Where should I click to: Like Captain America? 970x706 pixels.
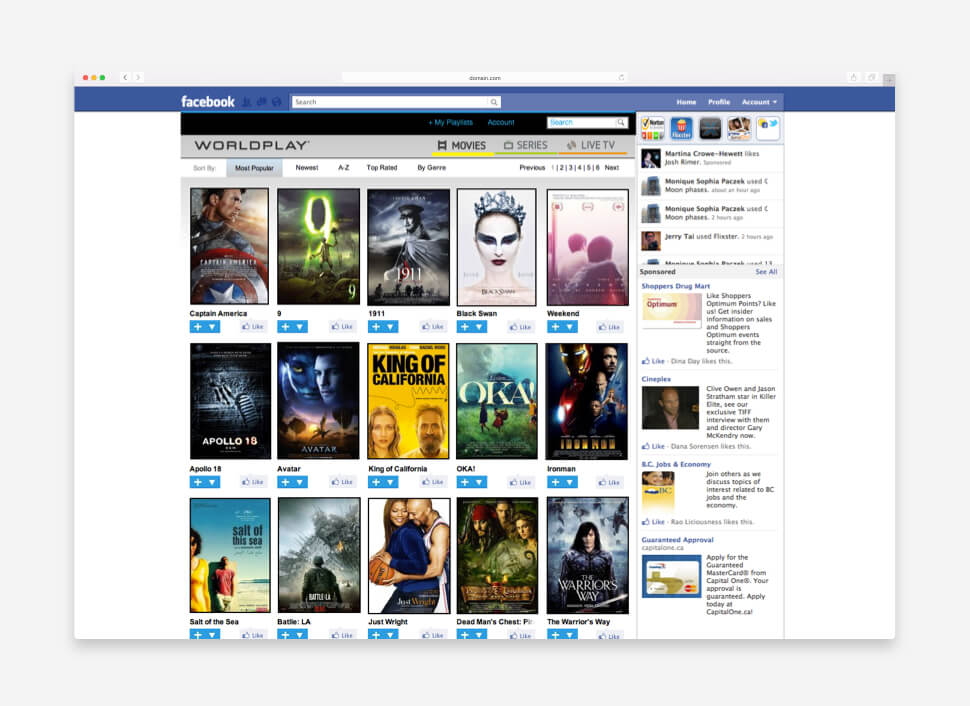pos(253,327)
